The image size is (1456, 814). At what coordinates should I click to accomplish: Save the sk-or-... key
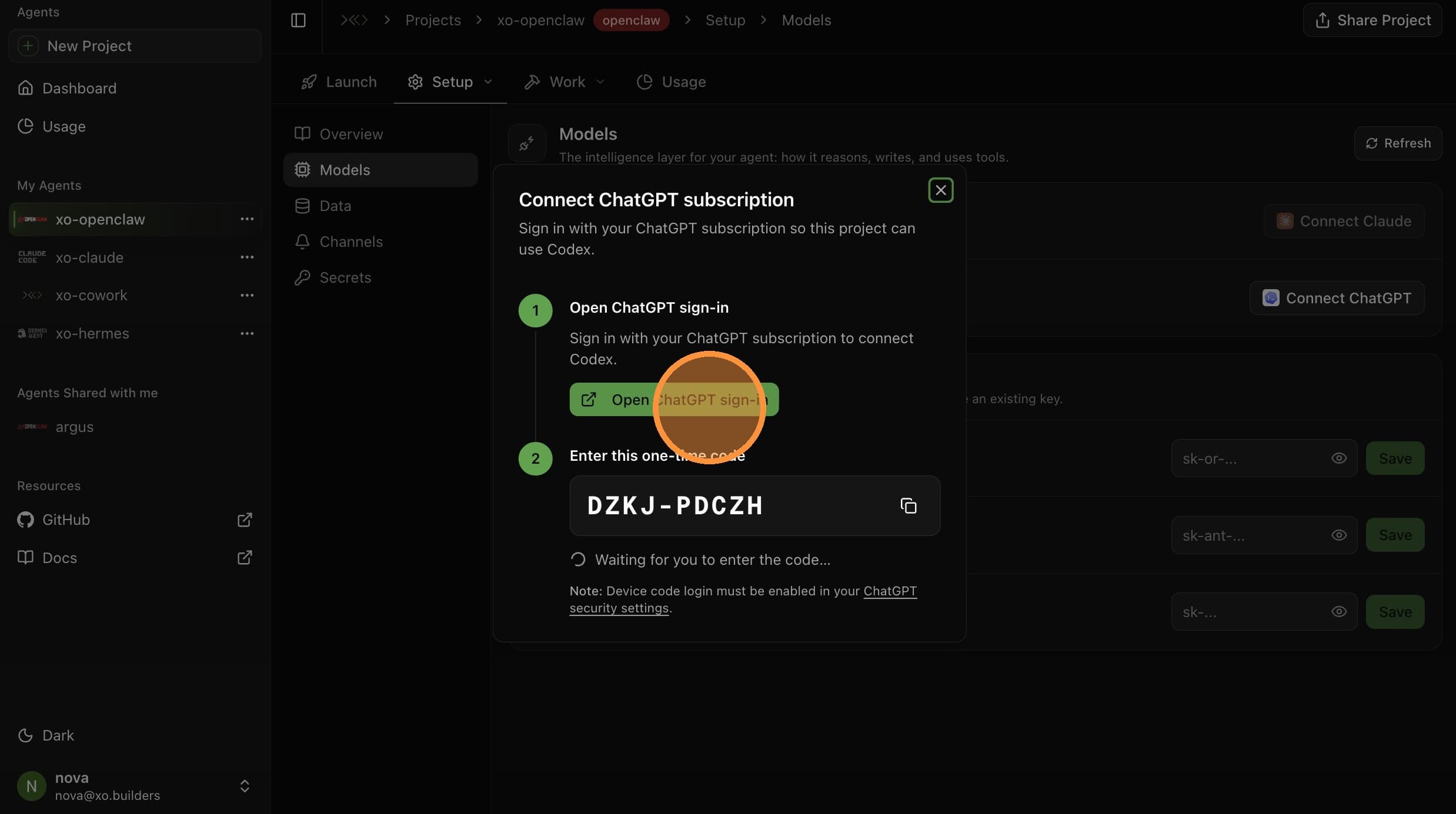1395,458
